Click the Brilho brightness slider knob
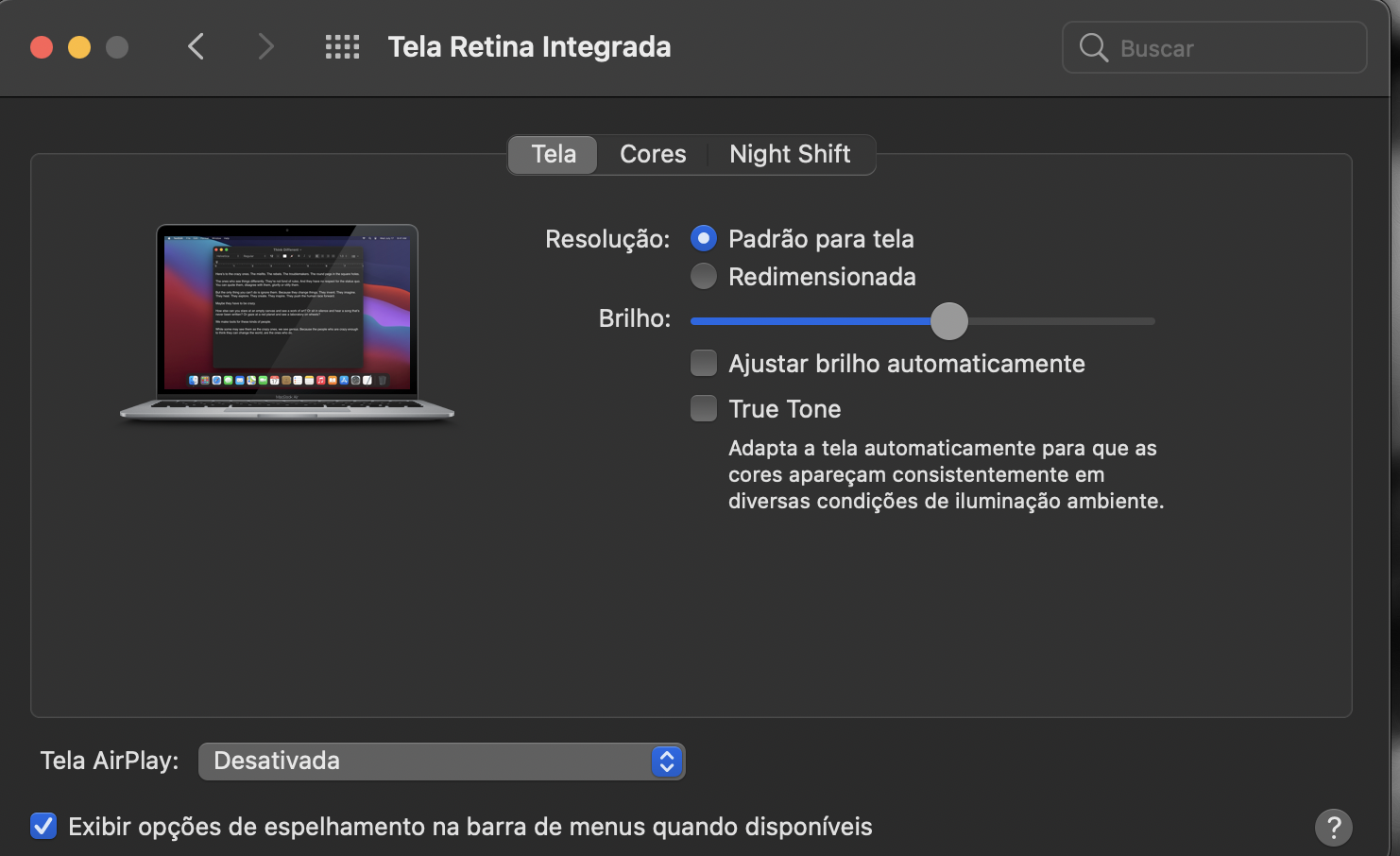 [x=949, y=321]
